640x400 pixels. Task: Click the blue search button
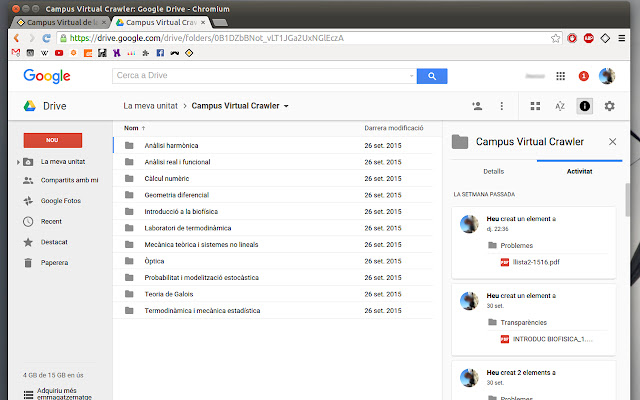click(432, 76)
